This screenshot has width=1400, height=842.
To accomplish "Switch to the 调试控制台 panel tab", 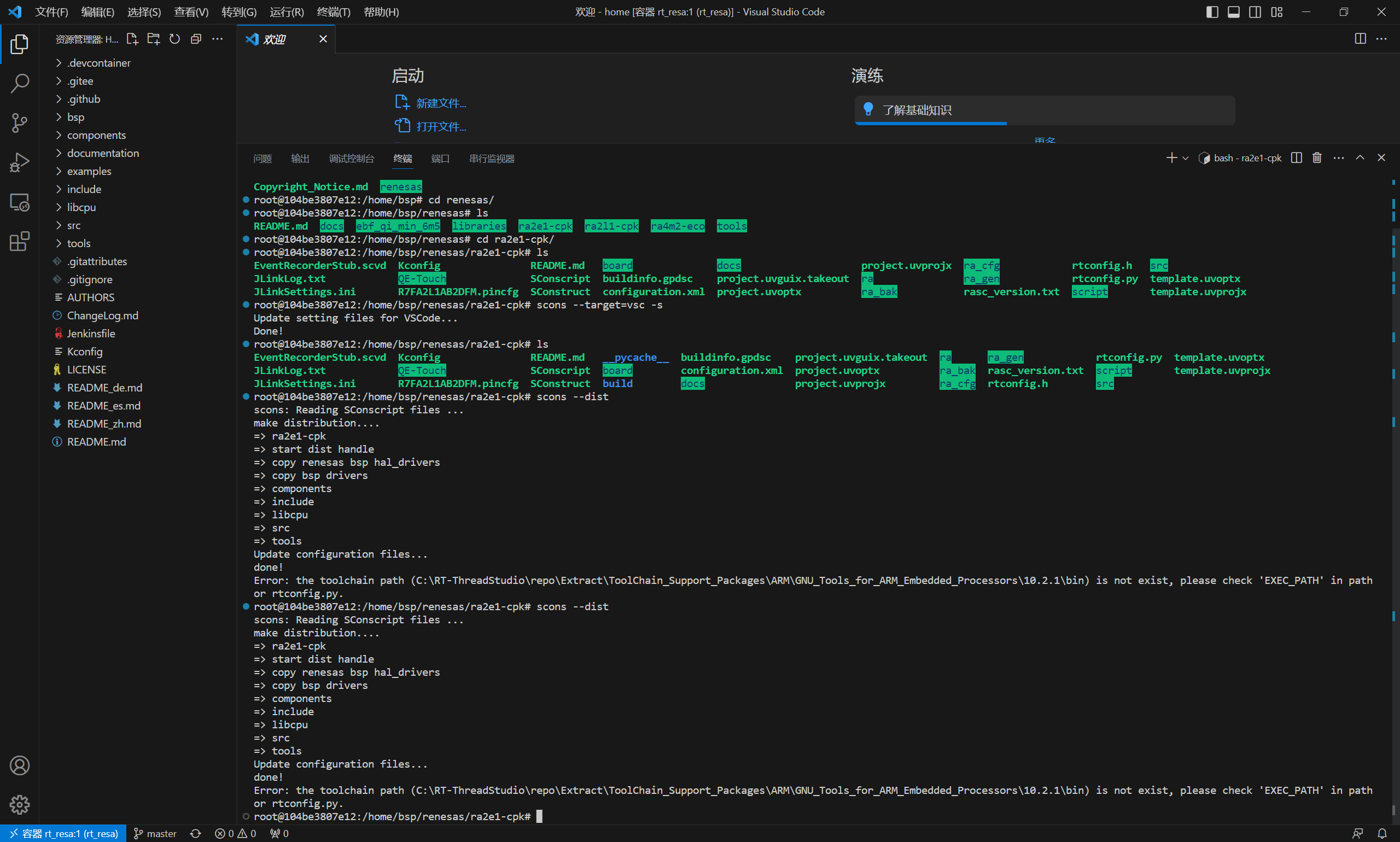I will coord(352,159).
